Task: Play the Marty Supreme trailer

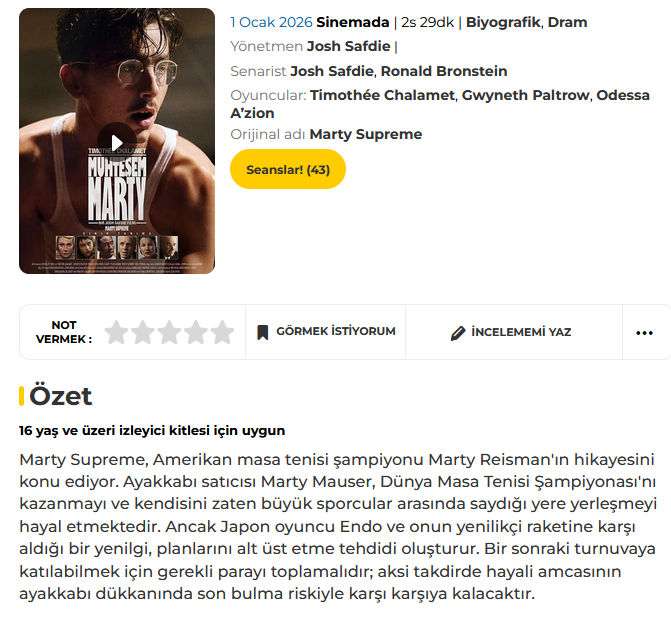Action: tap(117, 141)
